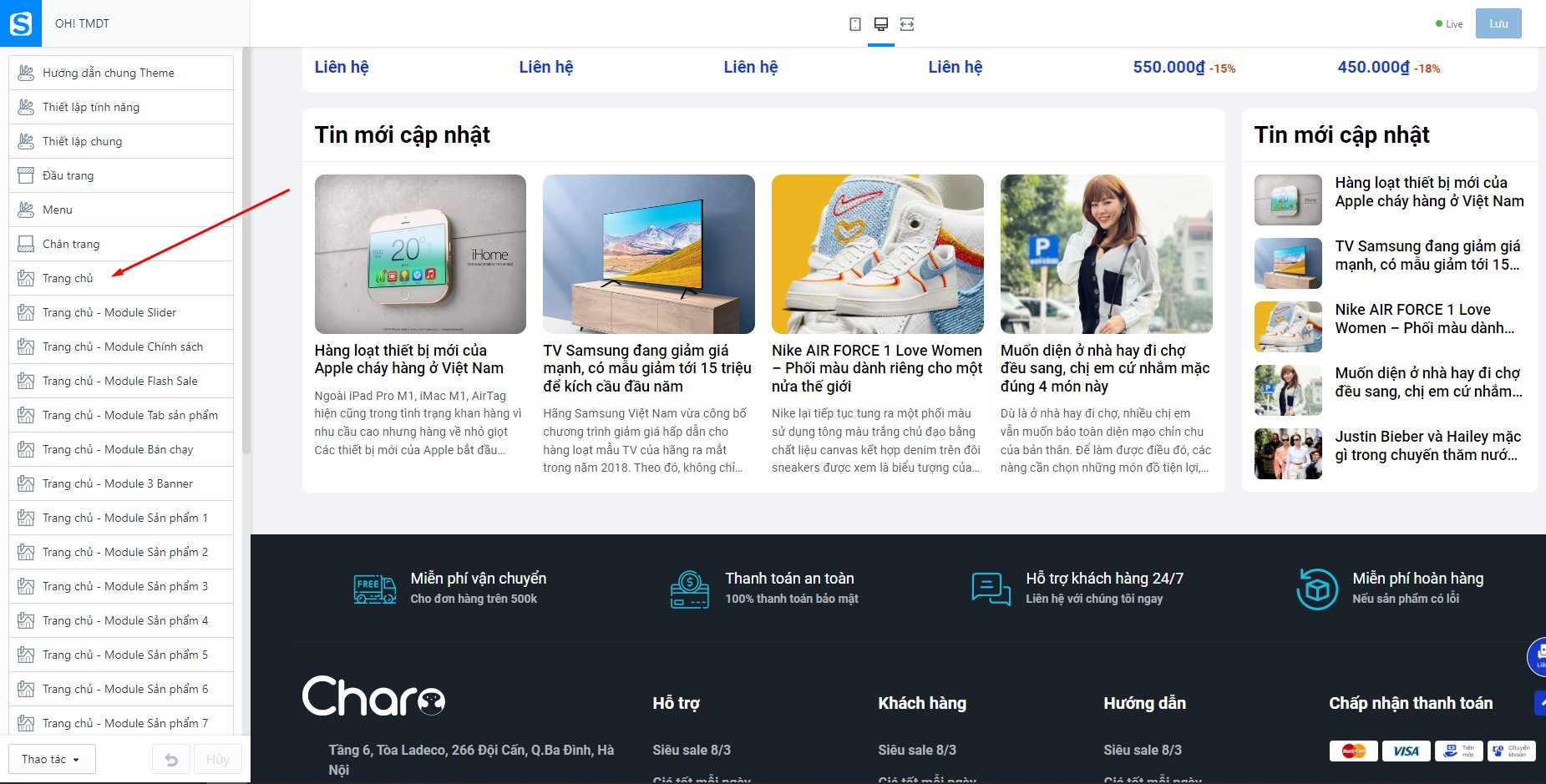Screen dimensions: 1546x784
Task: Open Menu settings section
Action: click(x=121, y=210)
